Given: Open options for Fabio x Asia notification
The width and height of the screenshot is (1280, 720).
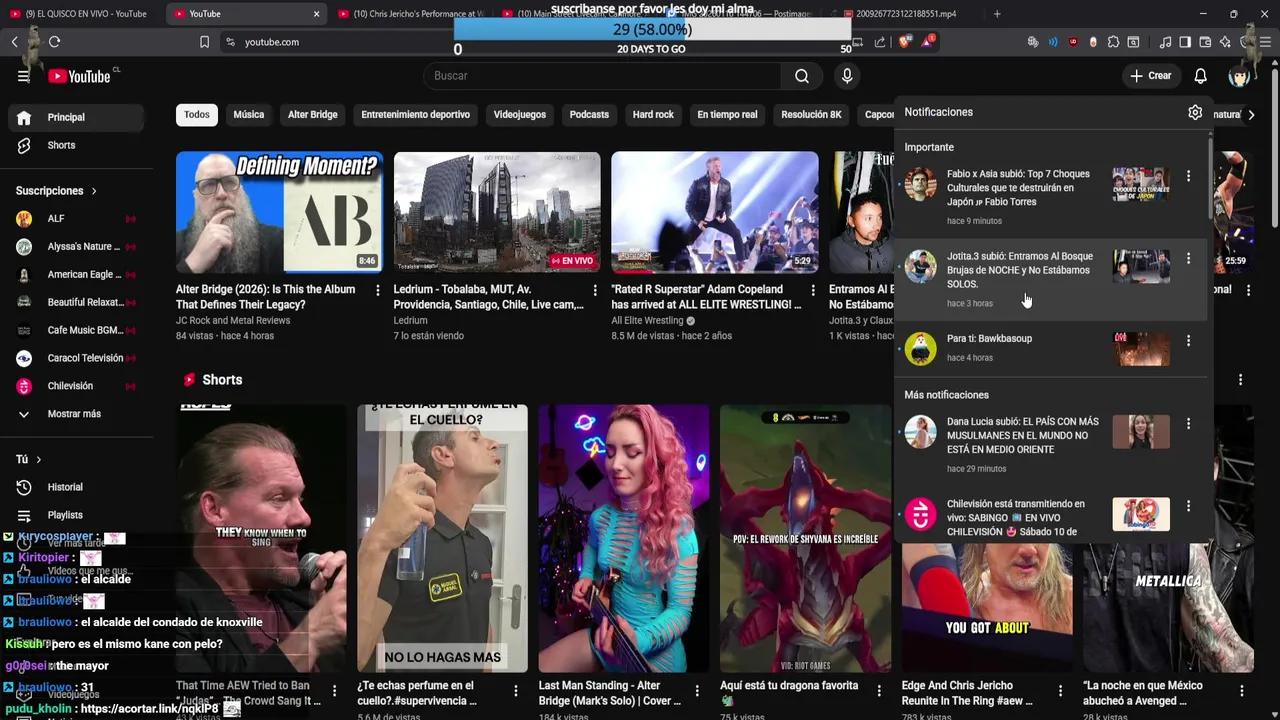Looking at the screenshot, I should pos(1188,176).
